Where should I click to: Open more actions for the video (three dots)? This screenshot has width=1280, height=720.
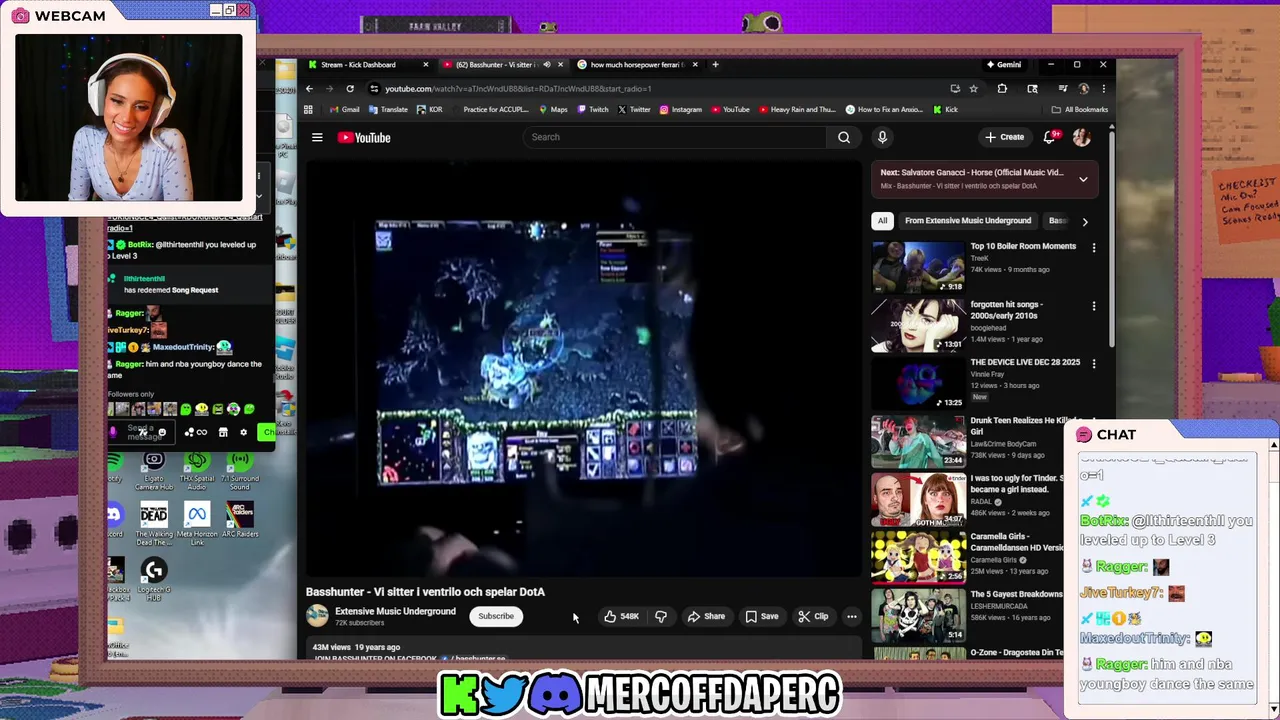[x=852, y=616]
